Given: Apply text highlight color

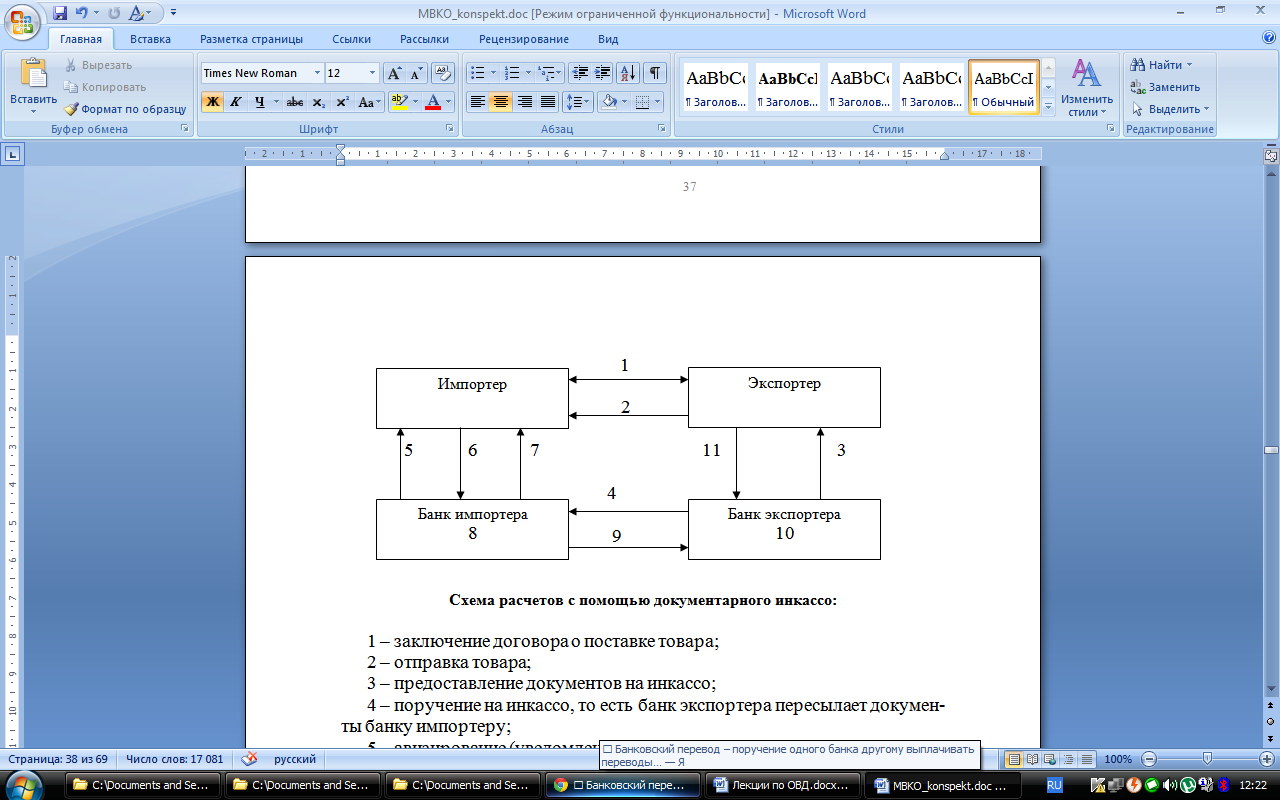Looking at the screenshot, I should point(399,102).
